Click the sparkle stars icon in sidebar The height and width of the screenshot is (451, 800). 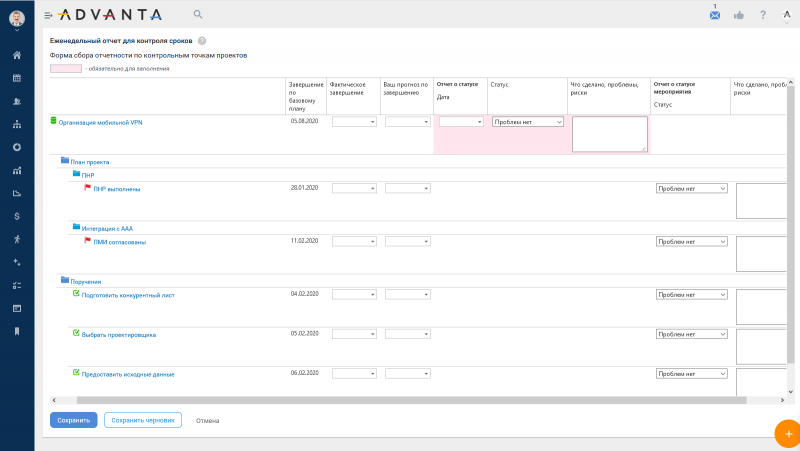click(x=17, y=262)
